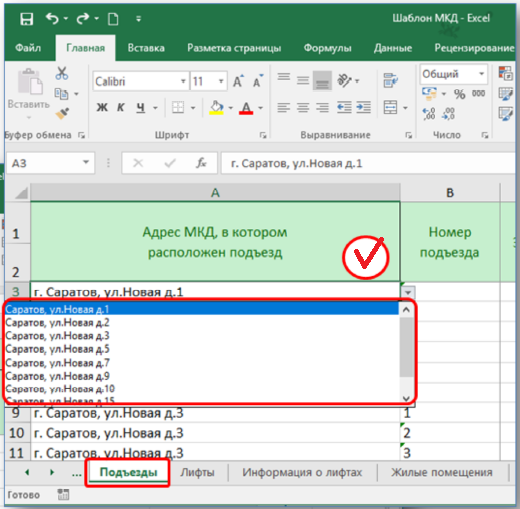Open the Calibri font name dropdown
This screenshot has height=509, width=520.
click(183, 81)
